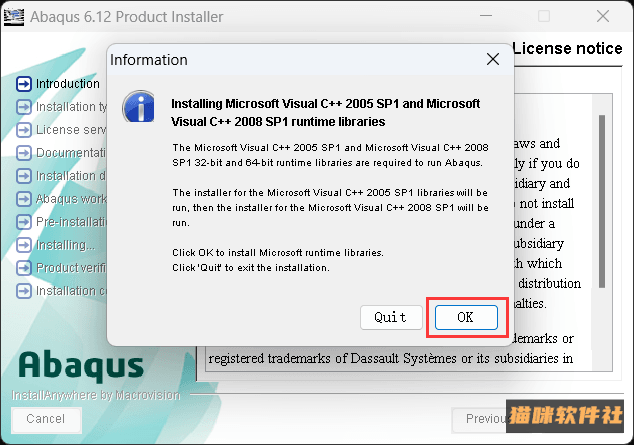Viewport: 634px width, 445px height.
Task: Close the Abaqus 6.12 Product Installer window
Action: (x=603, y=16)
